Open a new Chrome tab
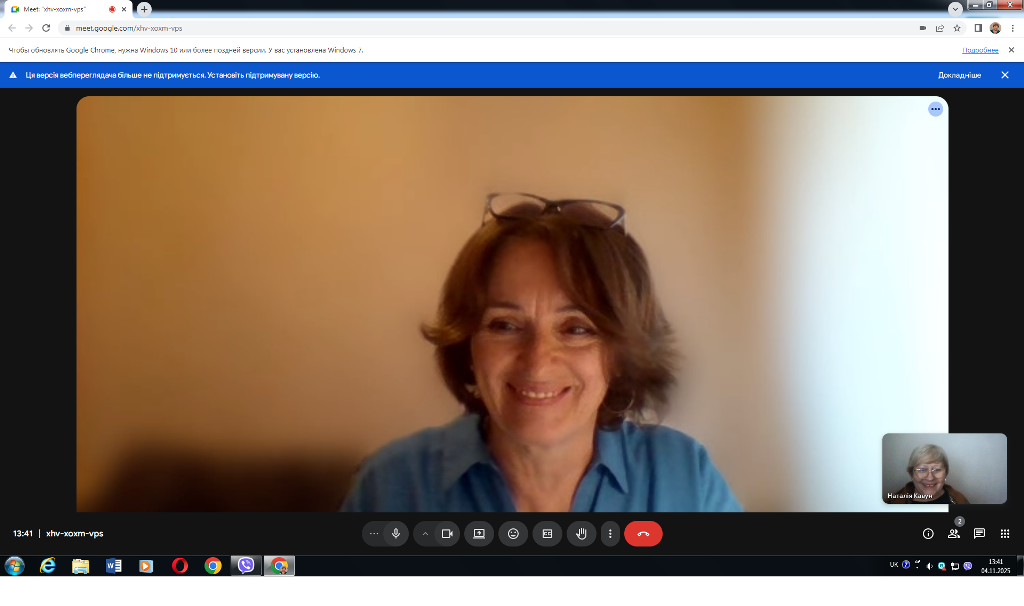The image size is (1024, 606). pyautogui.click(x=145, y=9)
